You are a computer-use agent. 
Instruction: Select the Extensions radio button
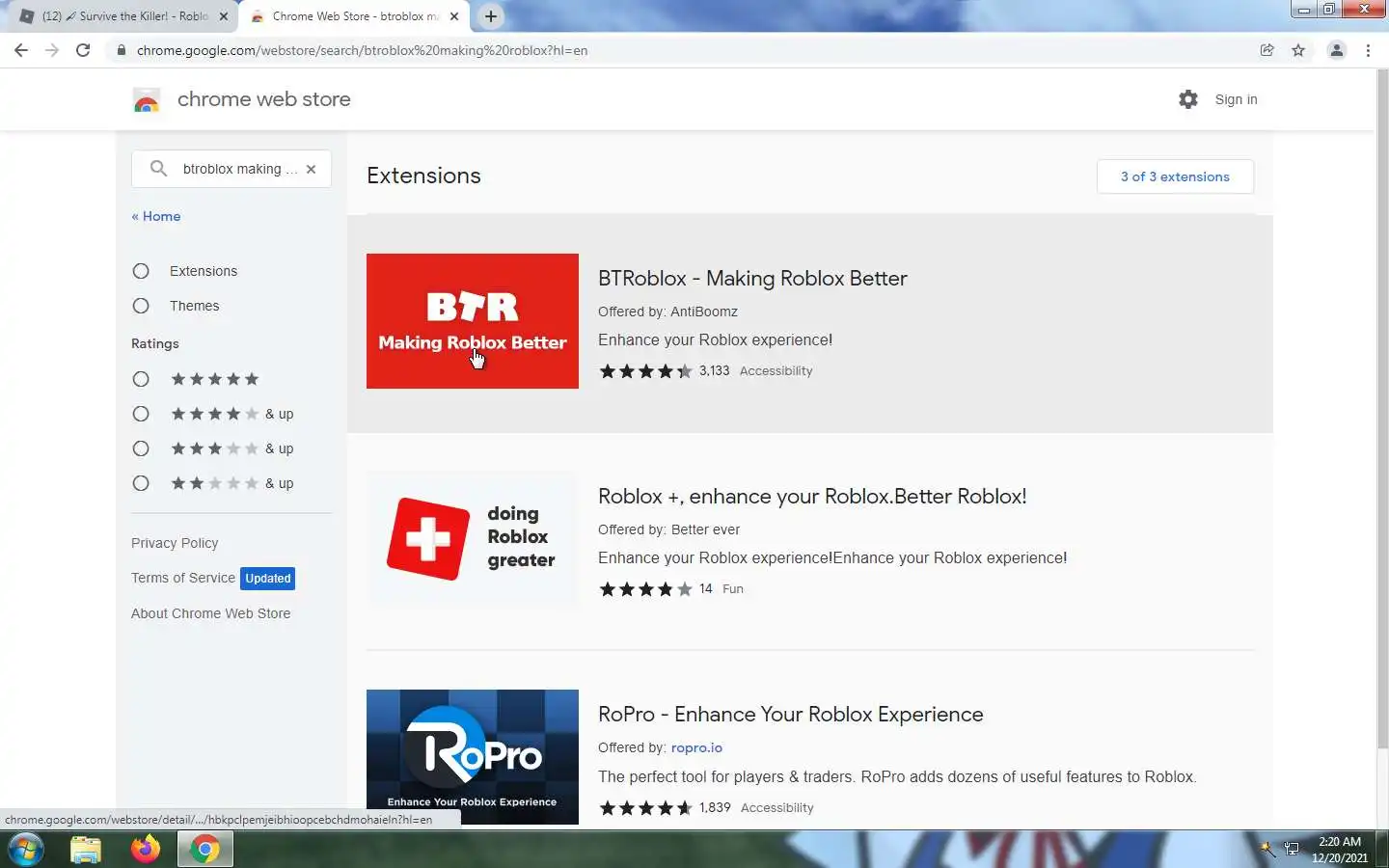point(141,271)
